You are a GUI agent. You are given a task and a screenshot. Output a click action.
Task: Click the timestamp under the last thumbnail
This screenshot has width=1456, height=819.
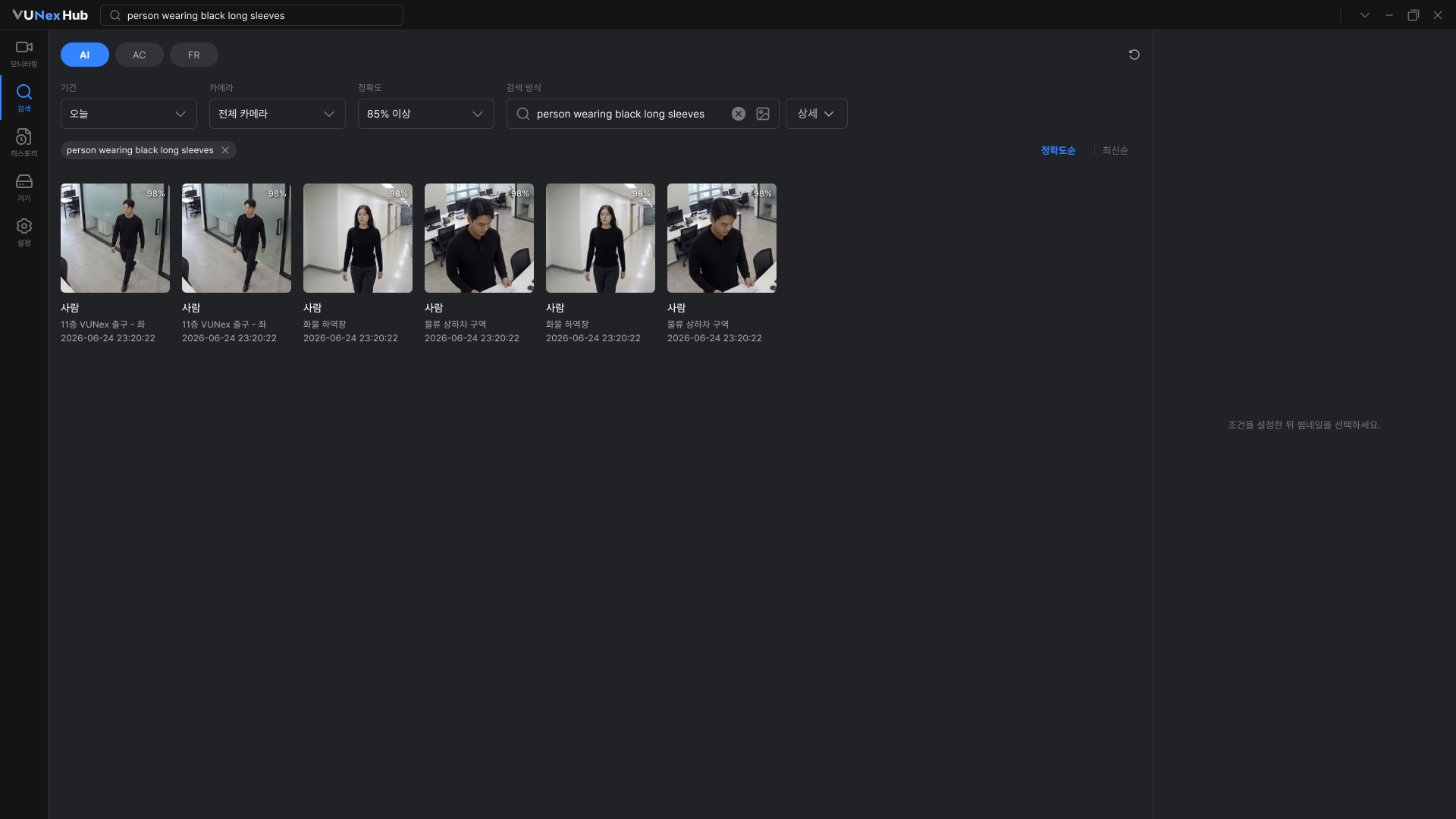(714, 338)
